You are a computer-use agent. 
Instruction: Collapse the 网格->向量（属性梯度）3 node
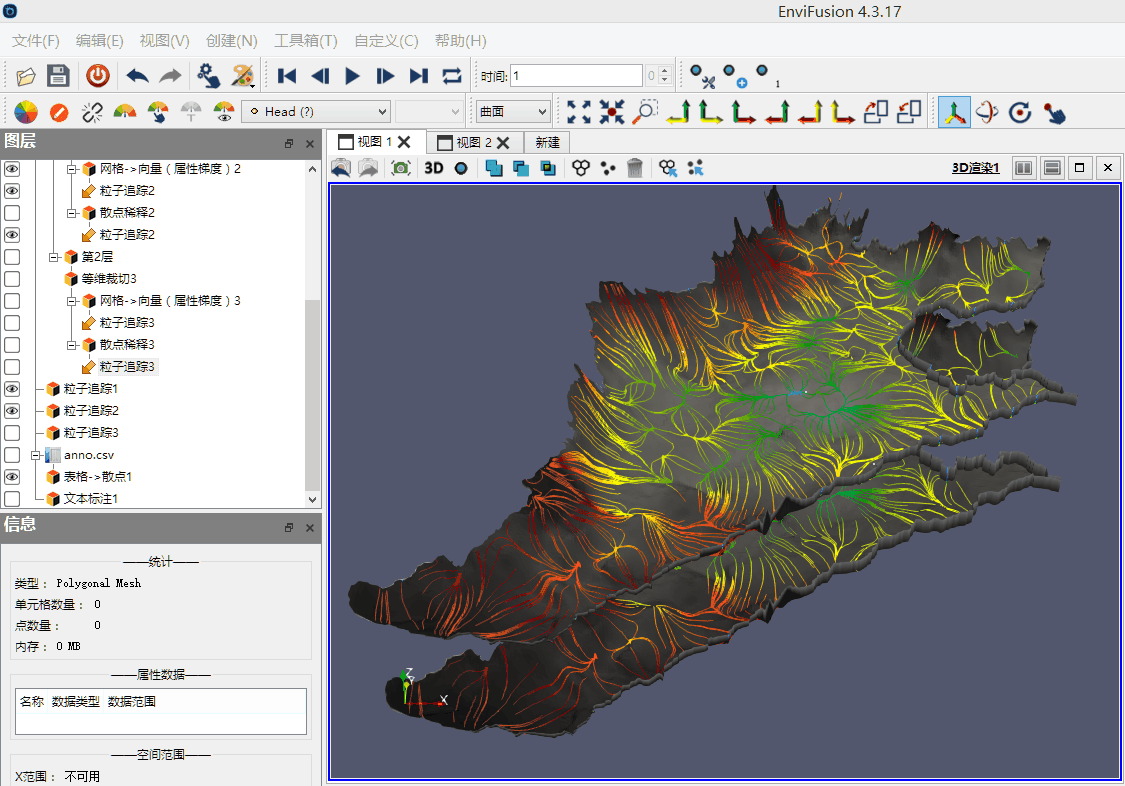tap(72, 301)
